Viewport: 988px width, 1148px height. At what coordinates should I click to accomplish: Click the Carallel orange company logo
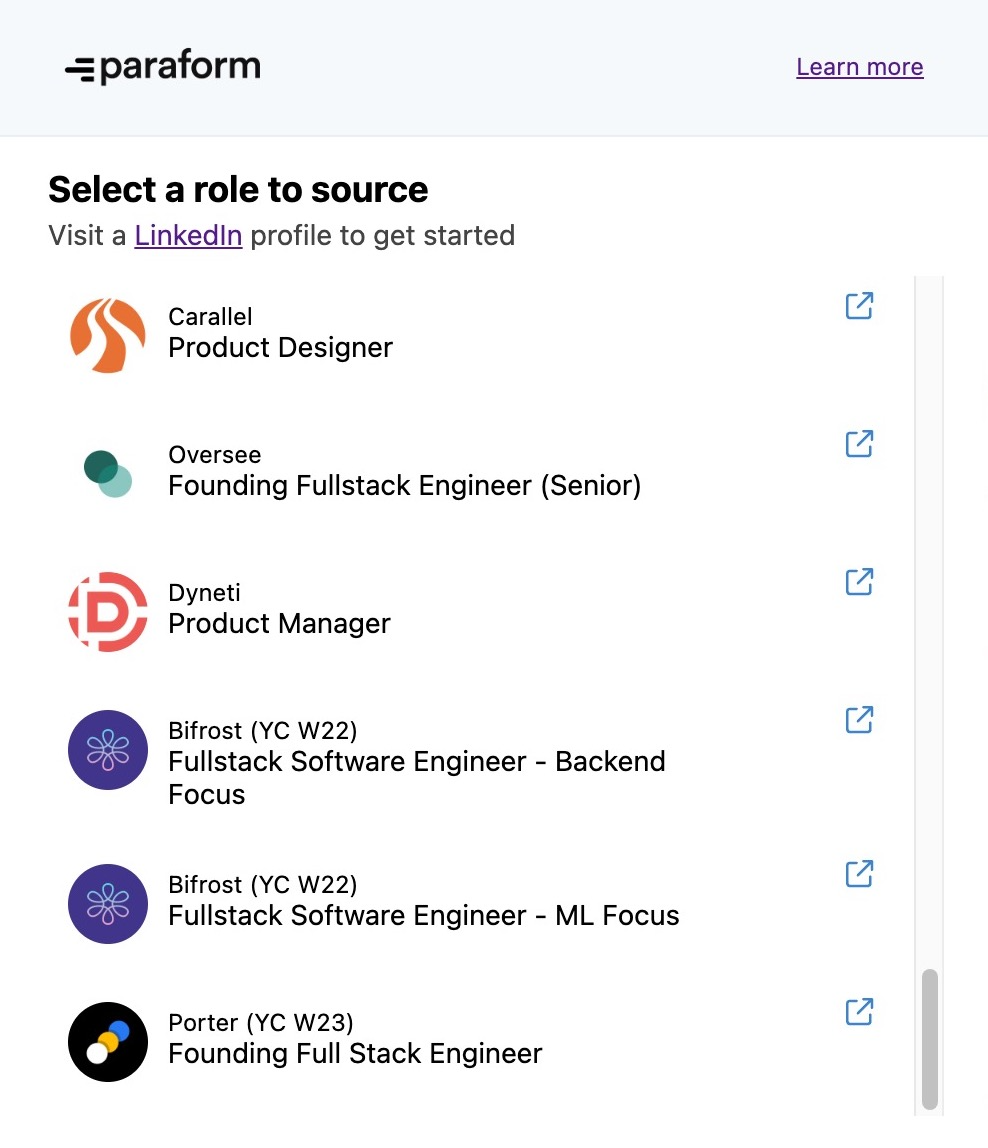tap(108, 335)
